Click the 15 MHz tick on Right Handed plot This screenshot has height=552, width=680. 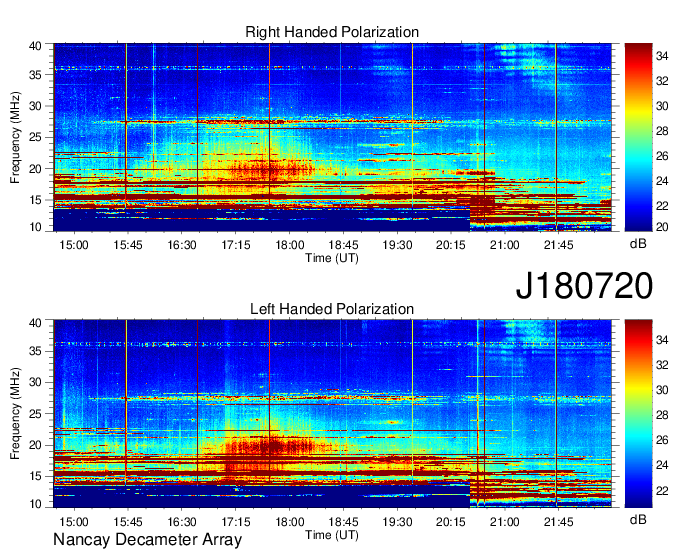[35, 200]
